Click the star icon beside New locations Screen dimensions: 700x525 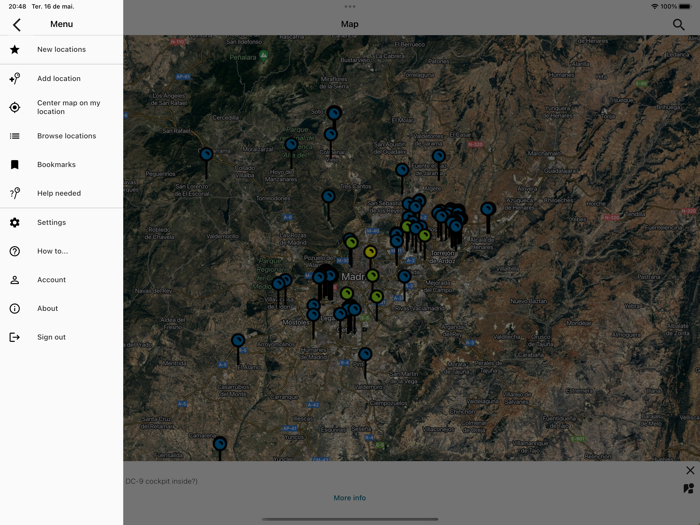(x=15, y=50)
